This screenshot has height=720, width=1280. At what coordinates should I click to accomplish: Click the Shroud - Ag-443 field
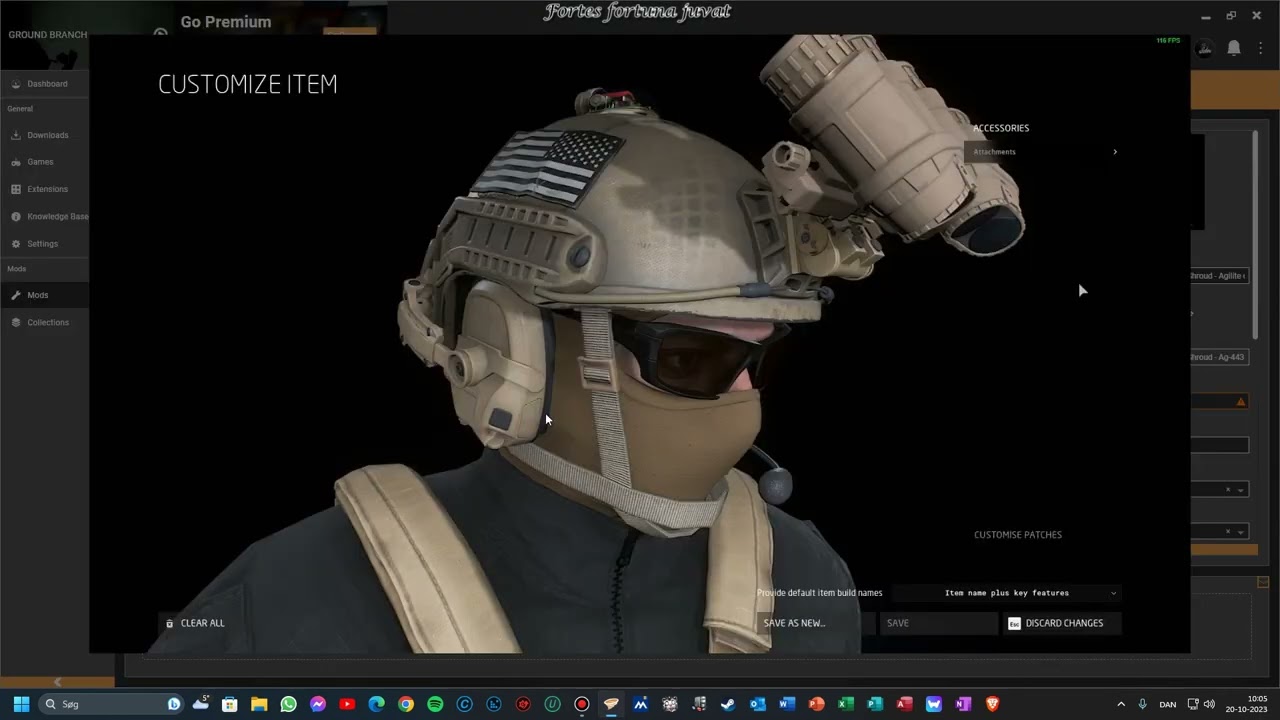point(1220,357)
